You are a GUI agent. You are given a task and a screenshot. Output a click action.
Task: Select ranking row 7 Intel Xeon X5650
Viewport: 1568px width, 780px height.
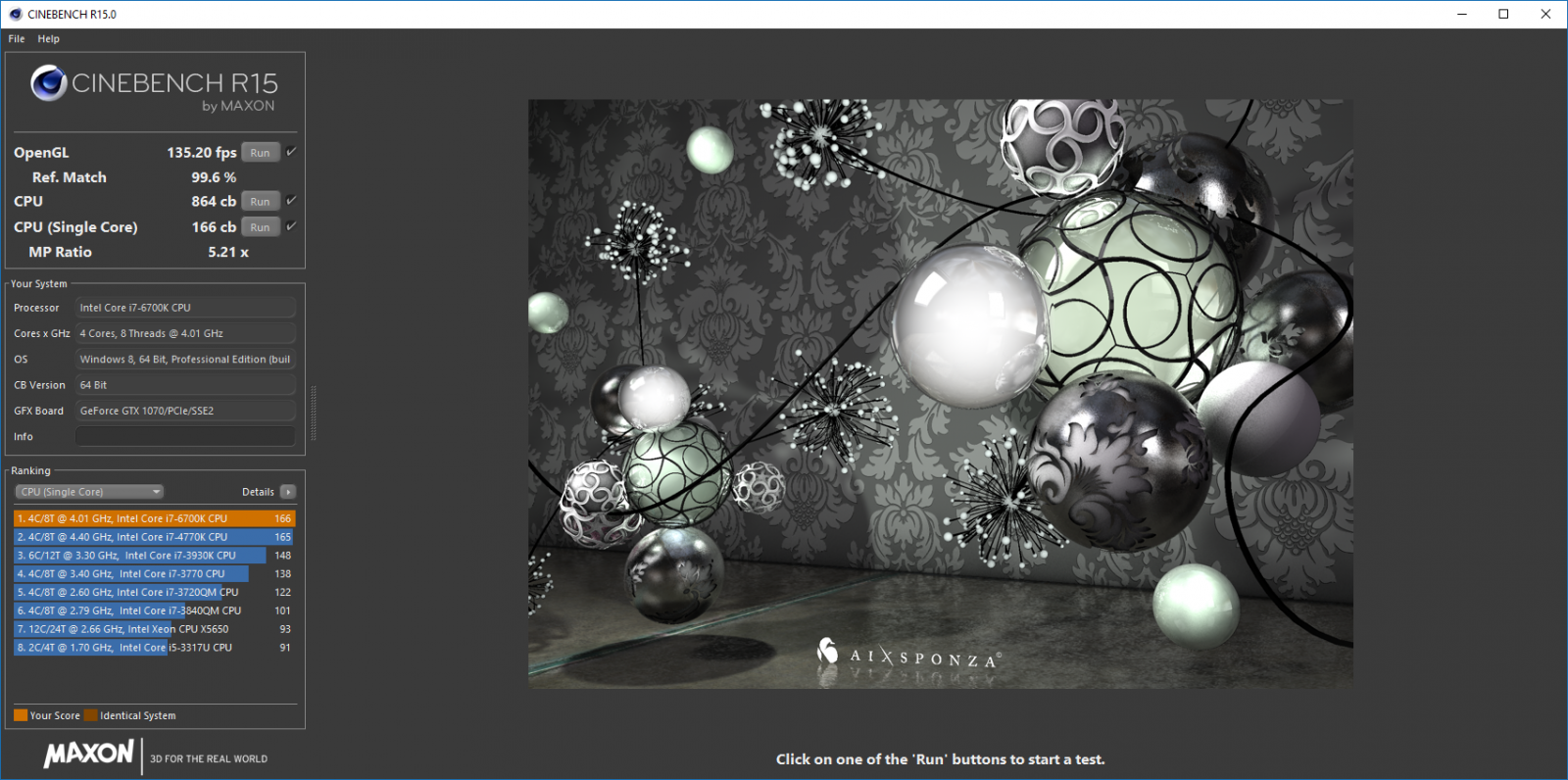(x=155, y=629)
